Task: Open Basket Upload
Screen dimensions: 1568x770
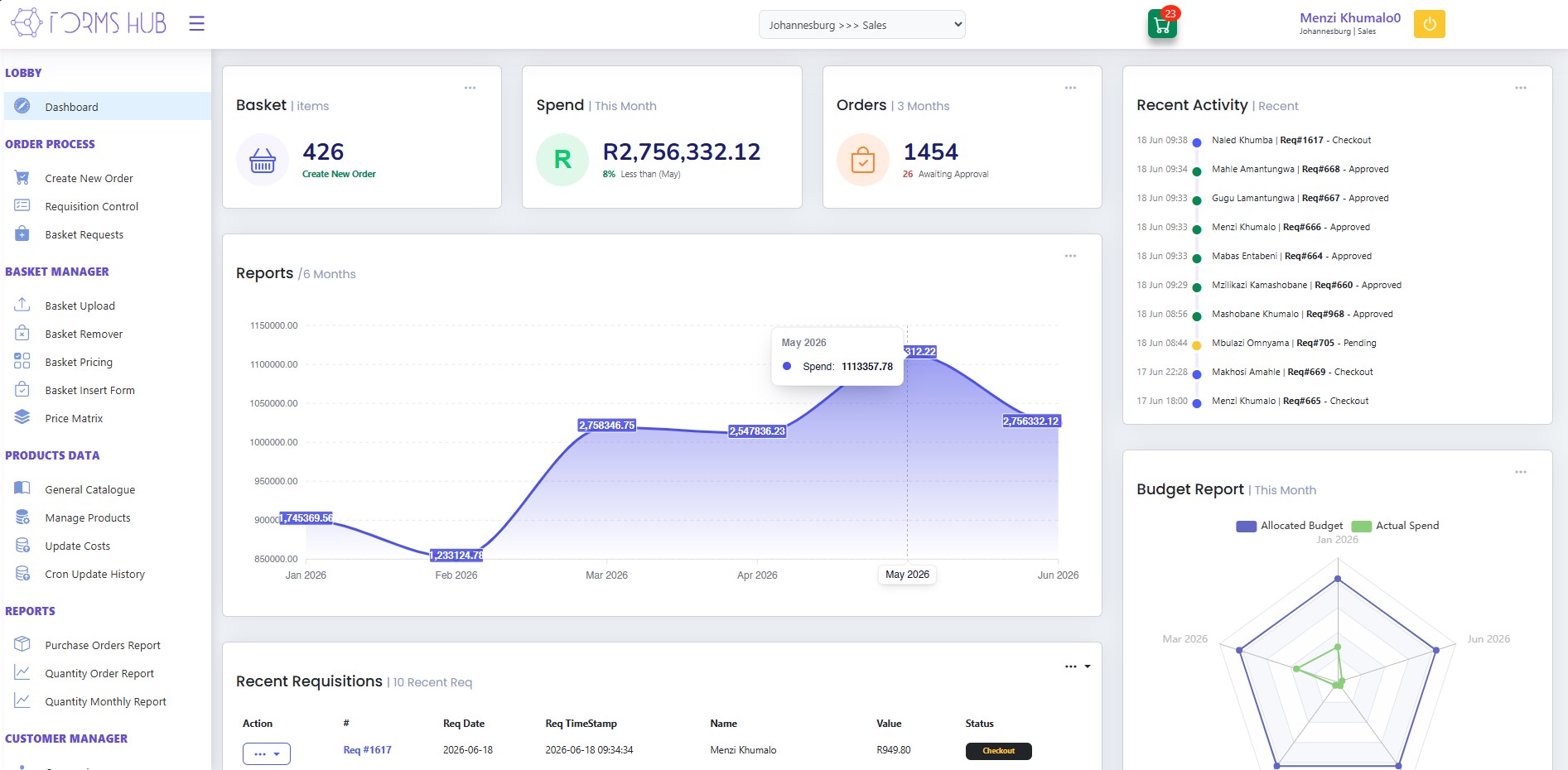Action: click(x=80, y=306)
